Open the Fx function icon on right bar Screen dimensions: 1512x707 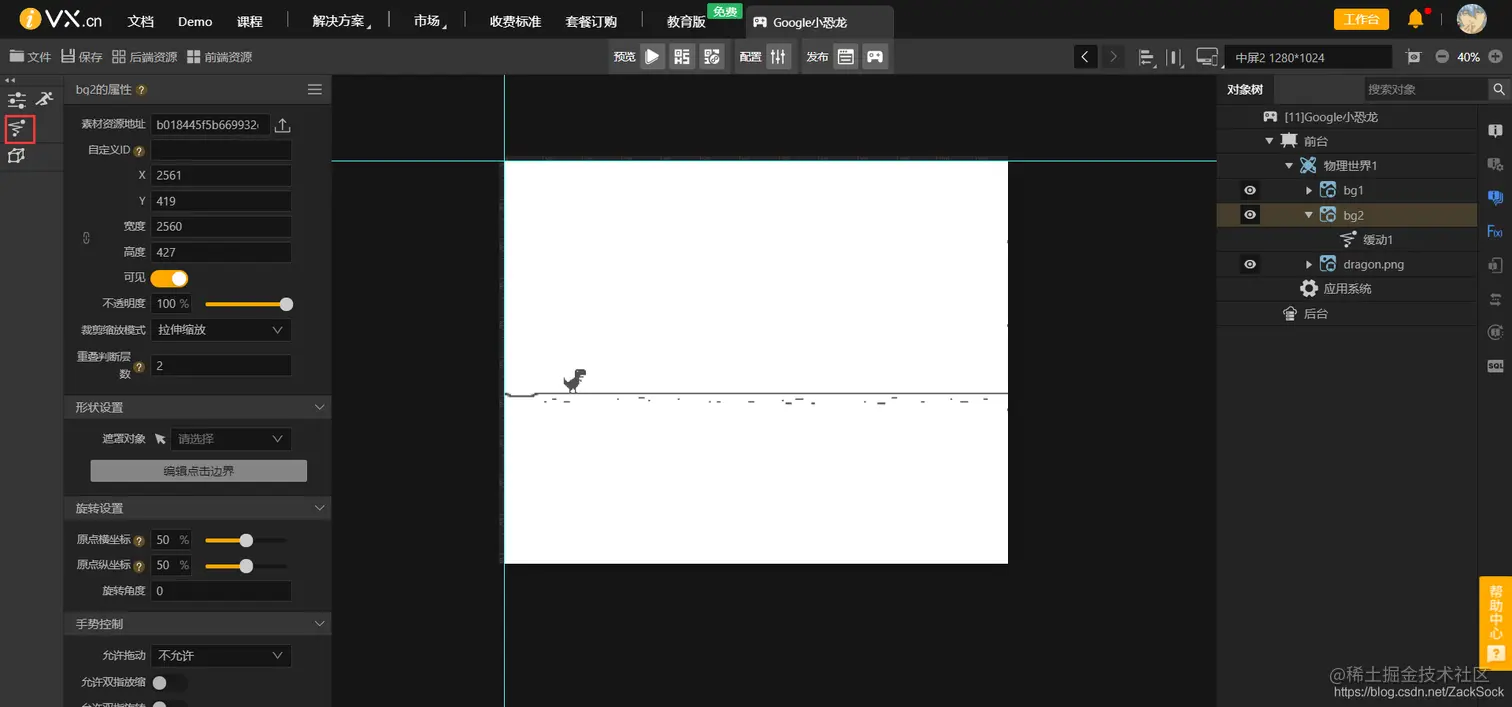click(1495, 231)
